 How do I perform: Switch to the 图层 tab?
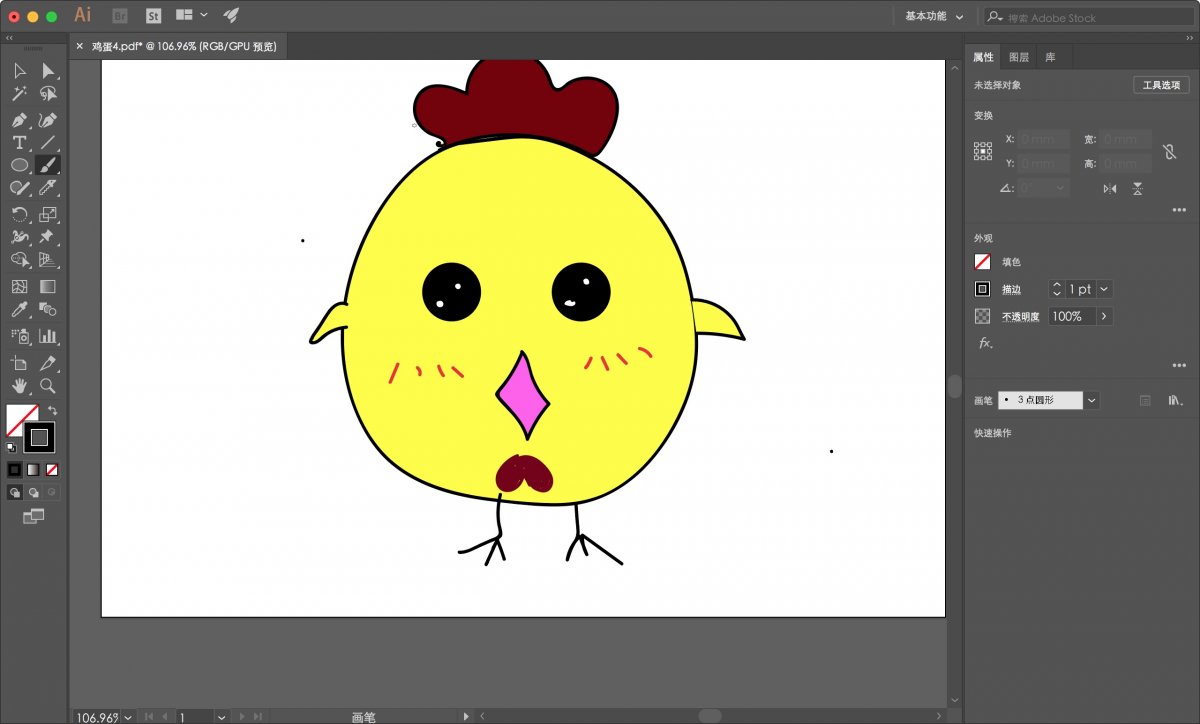pos(1019,57)
